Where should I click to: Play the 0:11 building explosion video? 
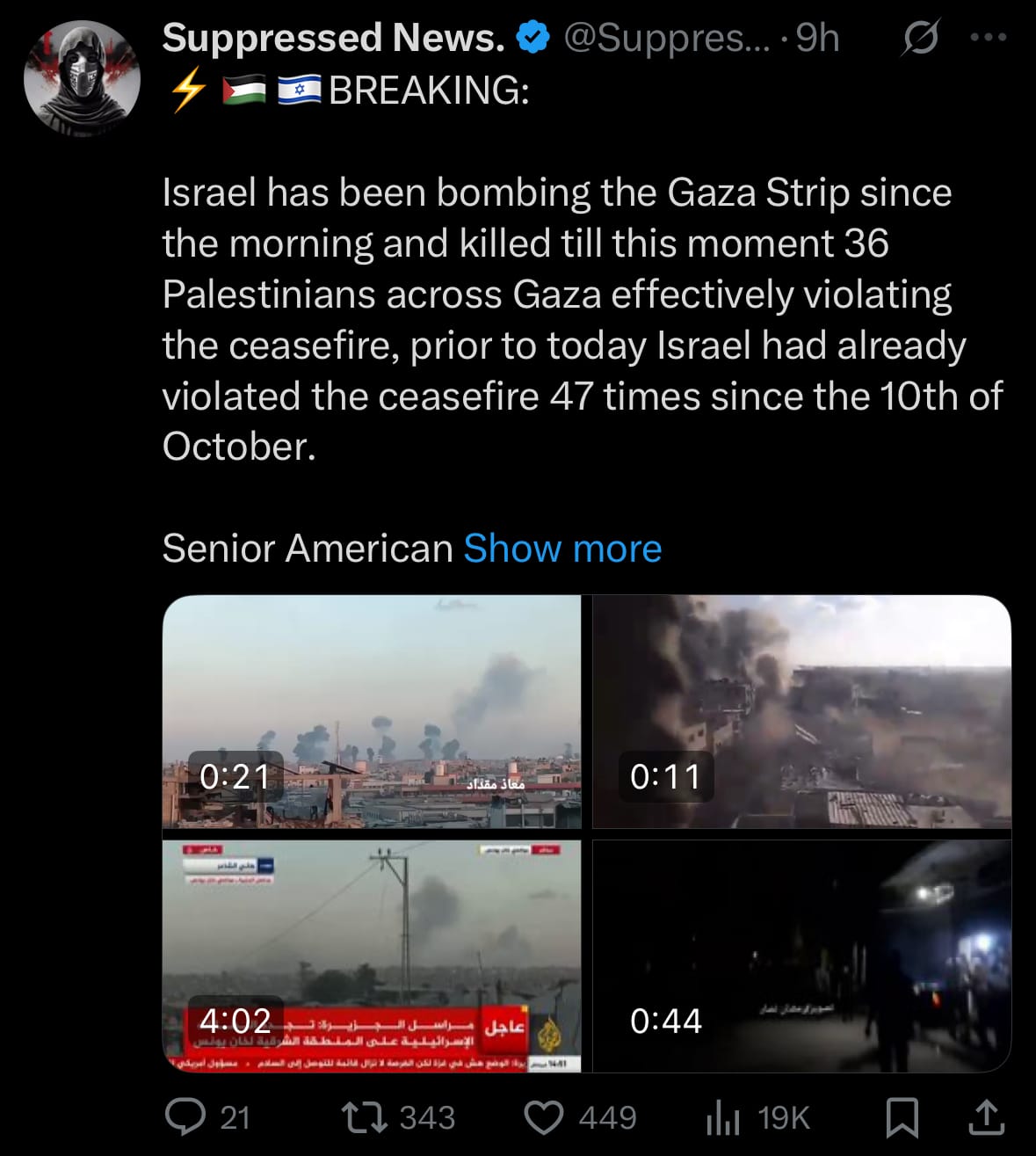tap(801, 711)
